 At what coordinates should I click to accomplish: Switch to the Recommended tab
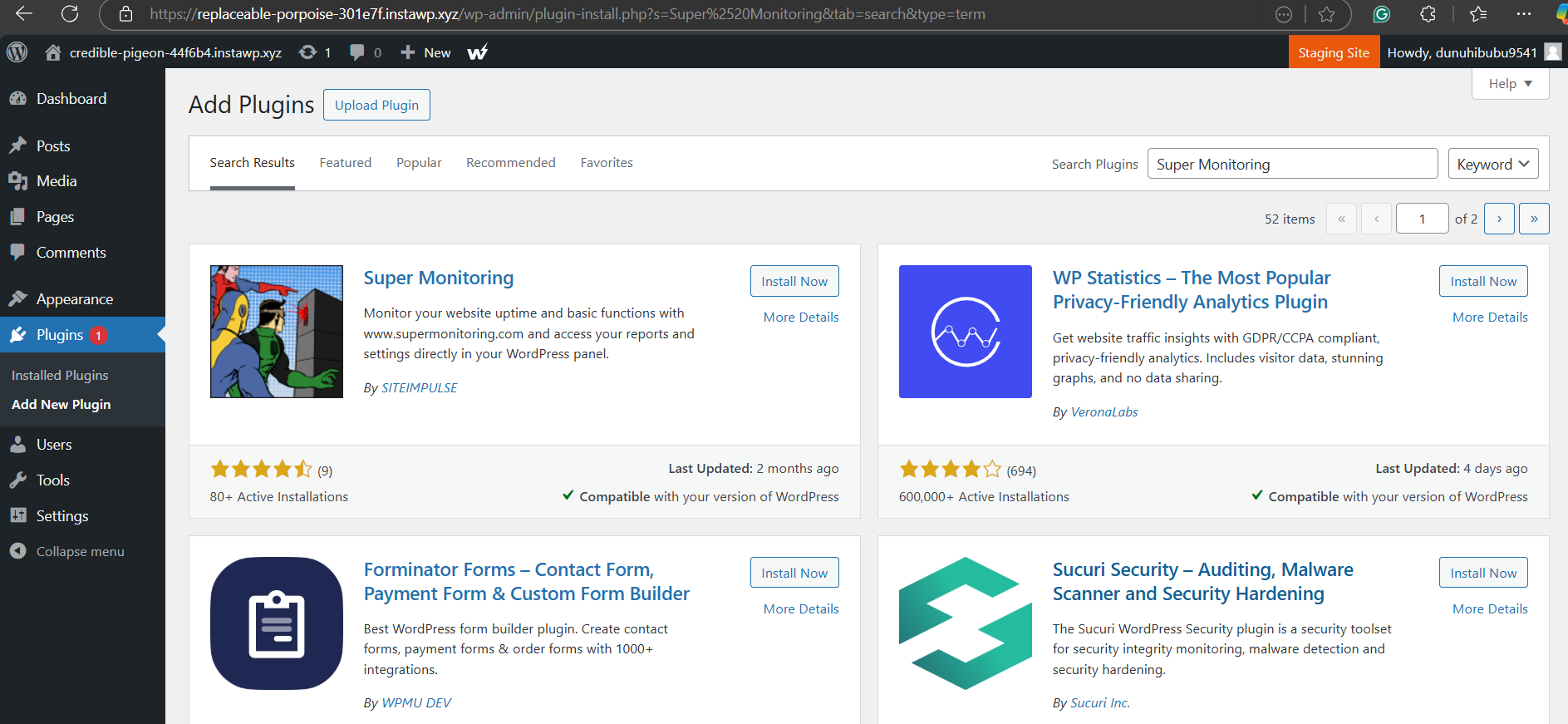click(x=511, y=163)
